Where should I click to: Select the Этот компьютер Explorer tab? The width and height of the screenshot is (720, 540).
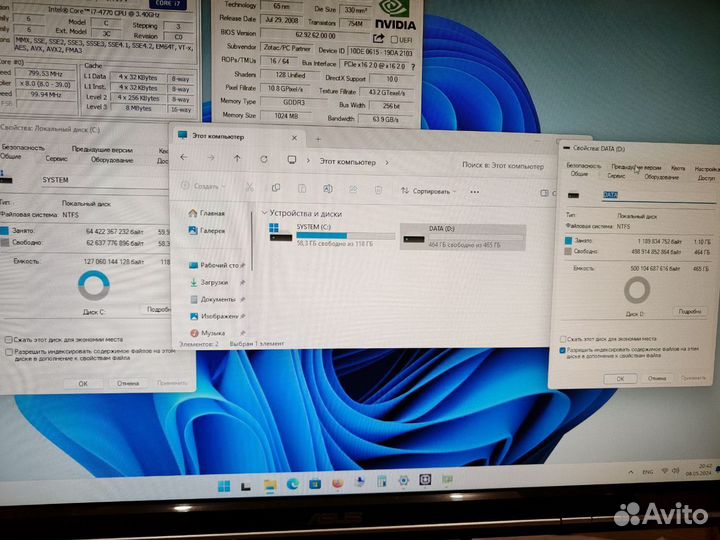237,136
